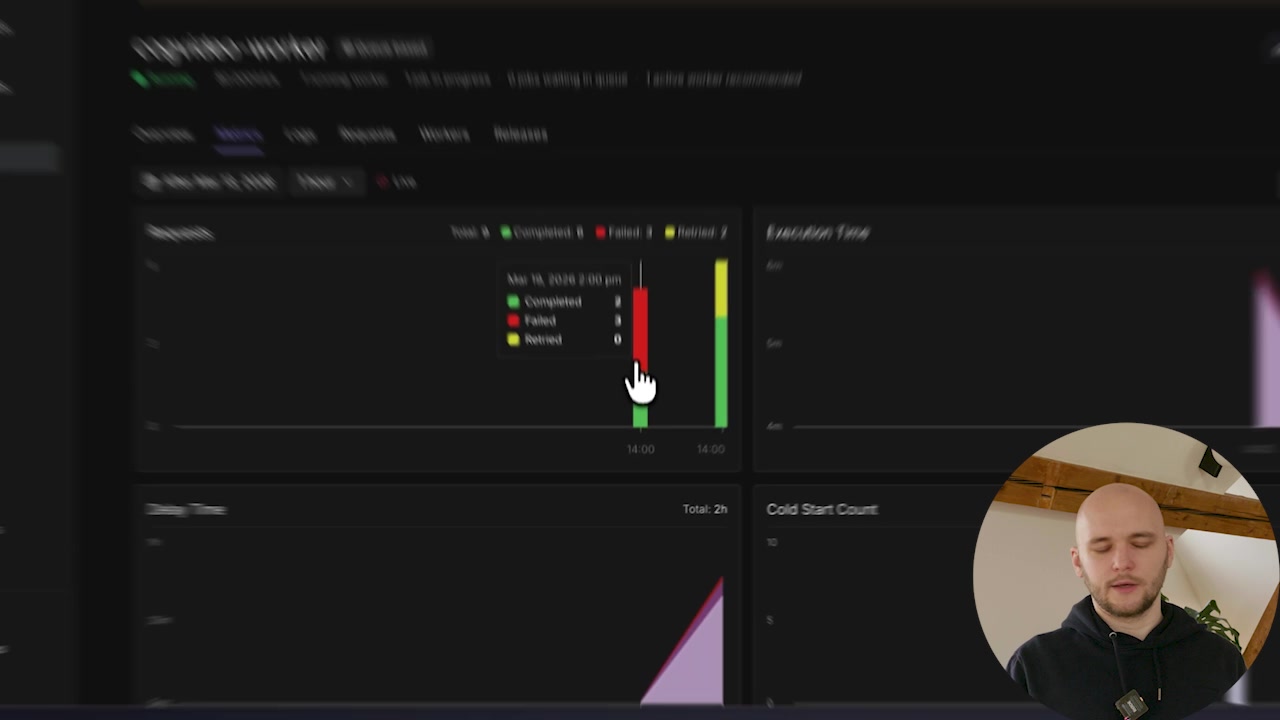Click the green Completed icon inside the chart tooltip
This screenshot has width=1280, height=720.
tap(513, 301)
